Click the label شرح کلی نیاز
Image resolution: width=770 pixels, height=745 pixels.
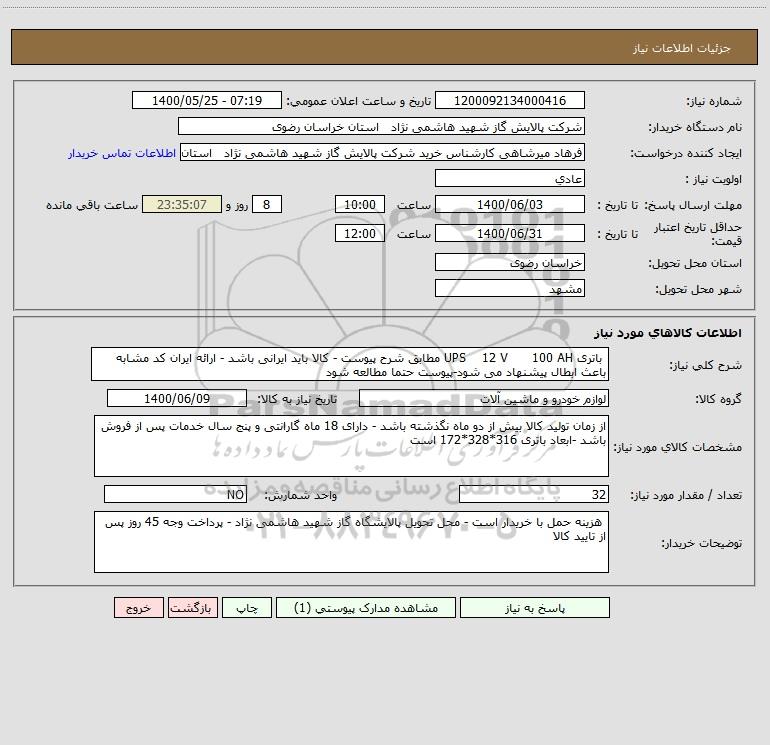pyautogui.click(x=706, y=365)
